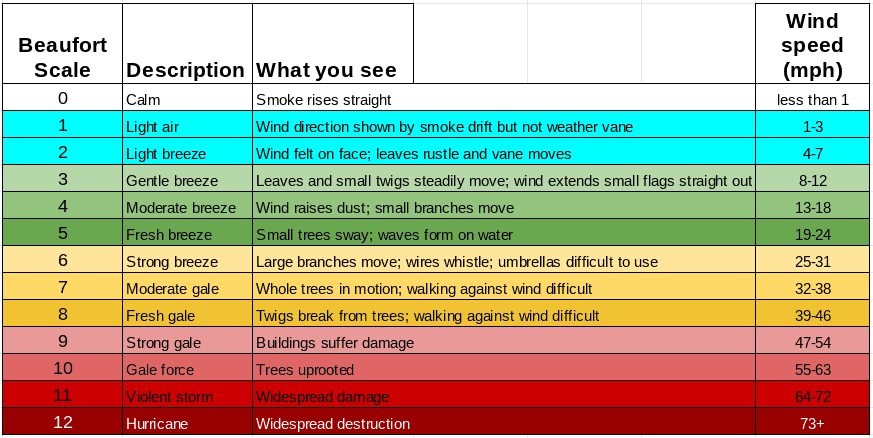The height and width of the screenshot is (438, 873).
Task: Click the cyan 'Light air' cell
Action: click(187, 126)
